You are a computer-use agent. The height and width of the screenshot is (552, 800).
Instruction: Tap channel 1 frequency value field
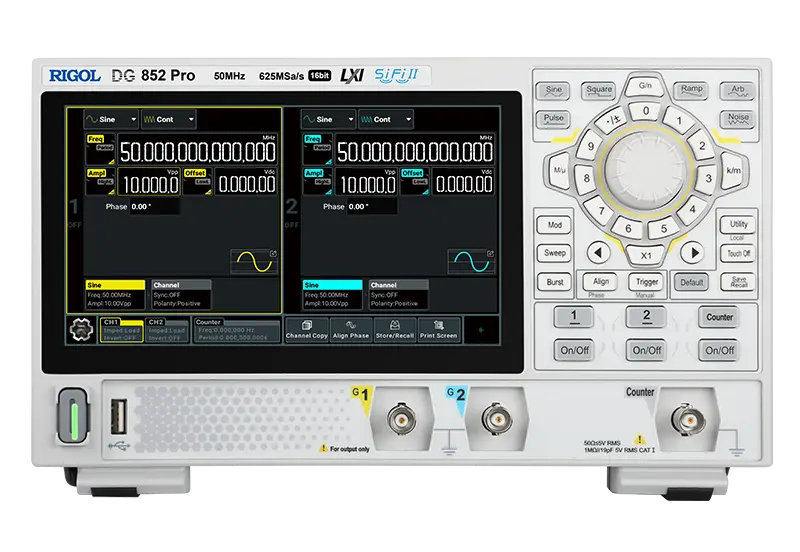[x=198, y=151]
